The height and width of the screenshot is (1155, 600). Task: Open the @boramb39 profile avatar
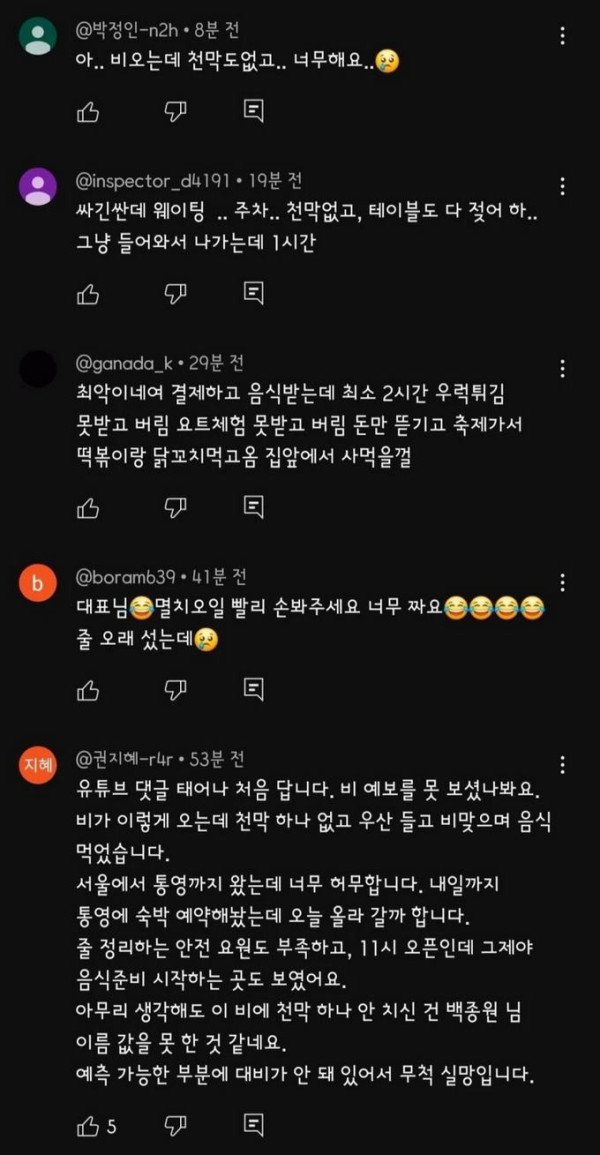coord(38,585)
